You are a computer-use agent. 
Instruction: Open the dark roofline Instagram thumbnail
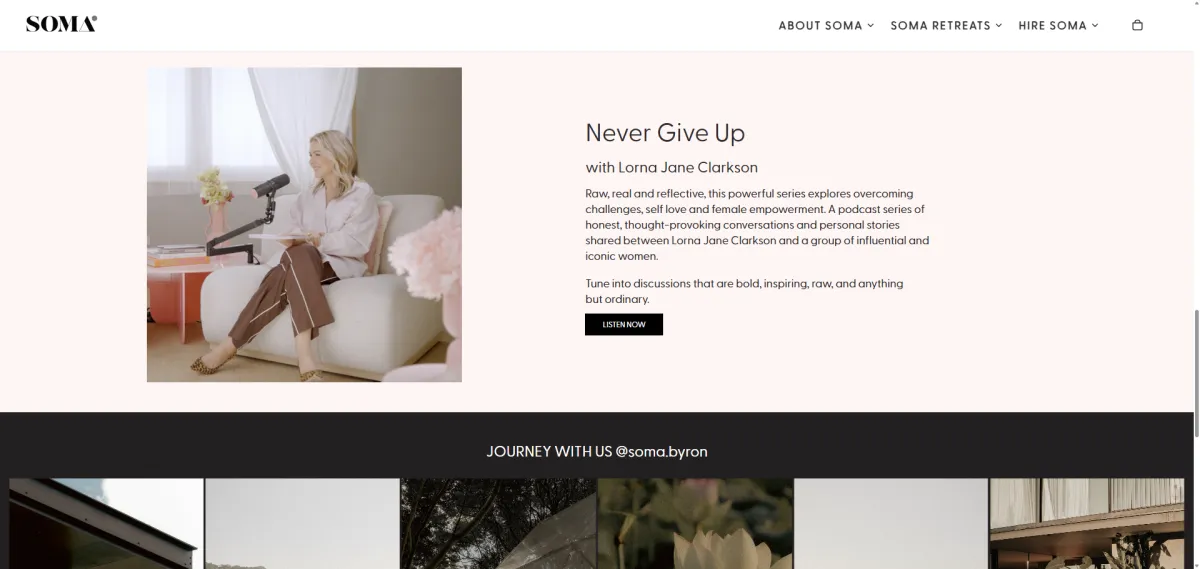(x=106, y=523)
